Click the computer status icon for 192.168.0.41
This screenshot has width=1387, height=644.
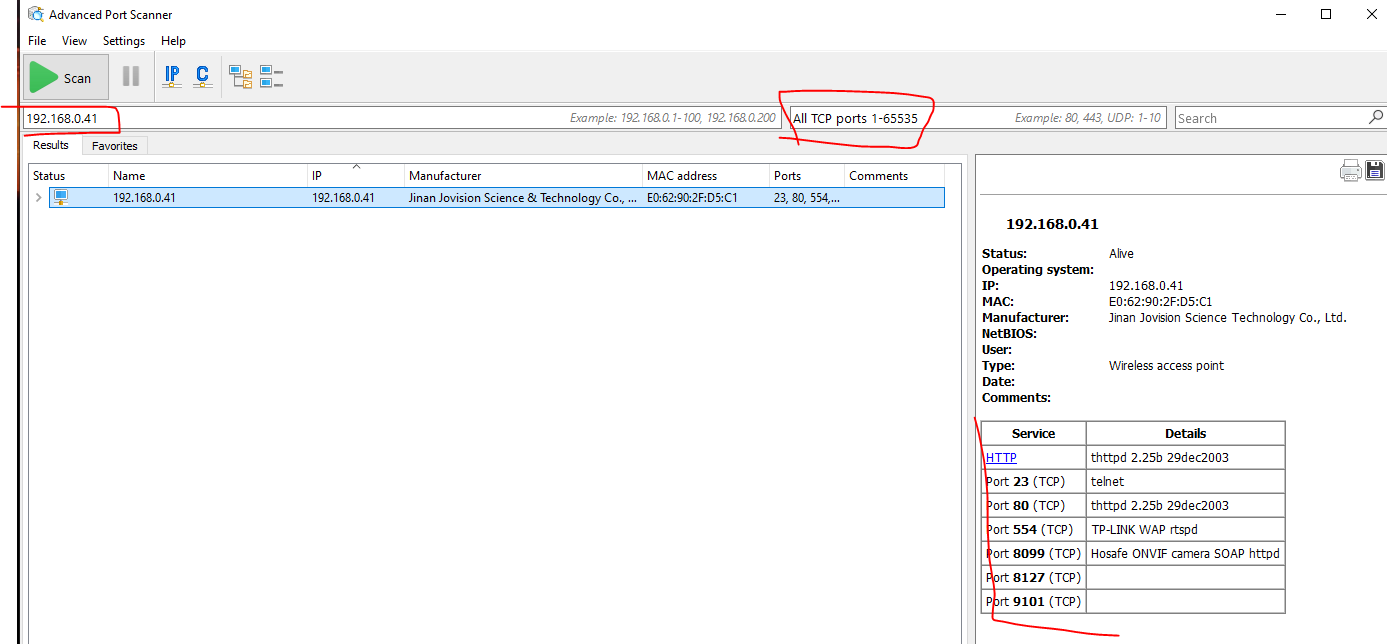61,198
